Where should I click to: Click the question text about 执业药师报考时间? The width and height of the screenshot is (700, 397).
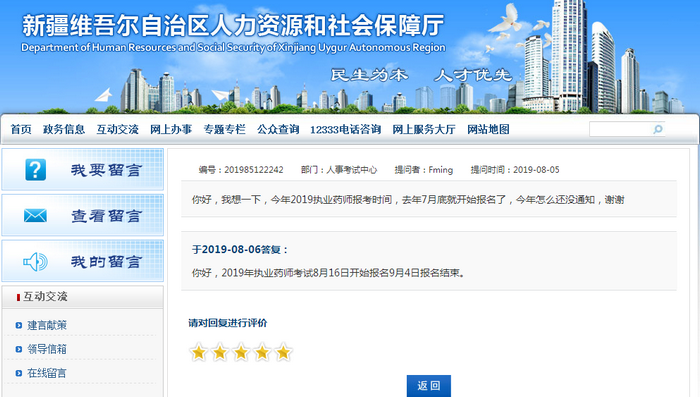click(x=408, y=200)
